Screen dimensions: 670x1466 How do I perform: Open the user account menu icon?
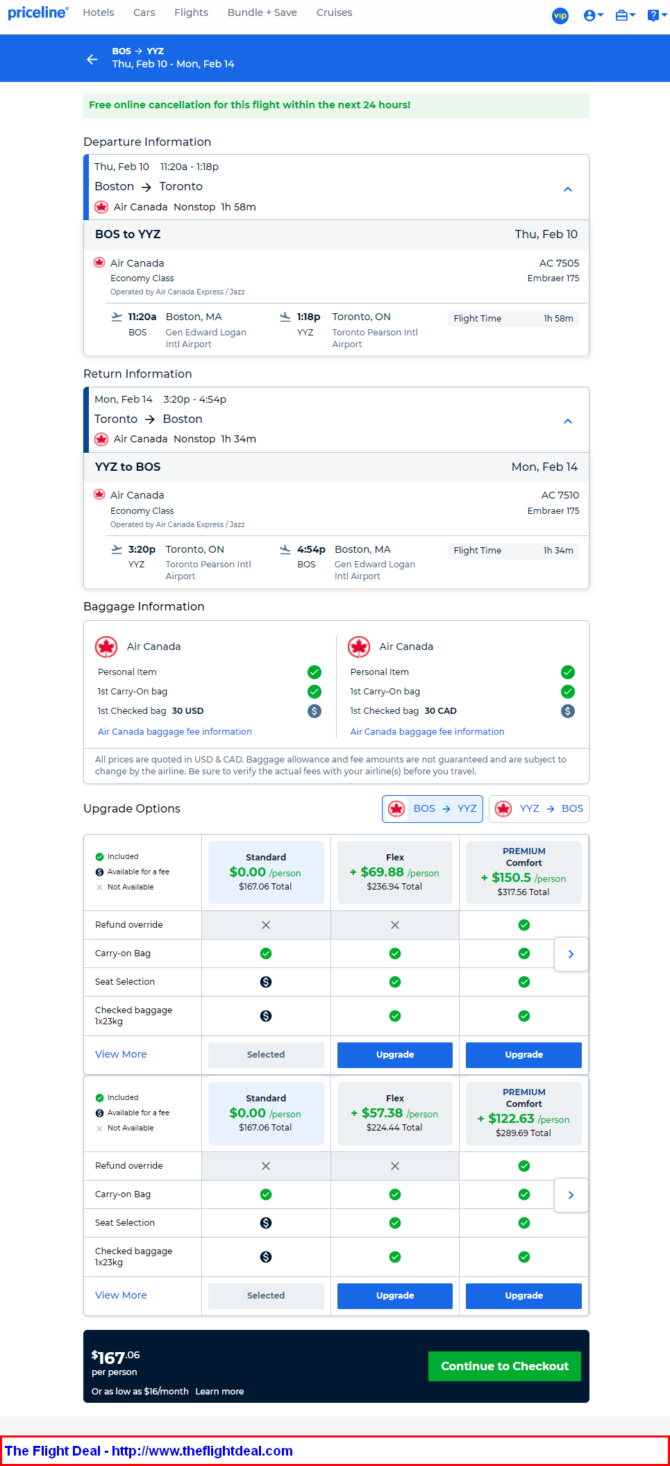click(592, 15)
